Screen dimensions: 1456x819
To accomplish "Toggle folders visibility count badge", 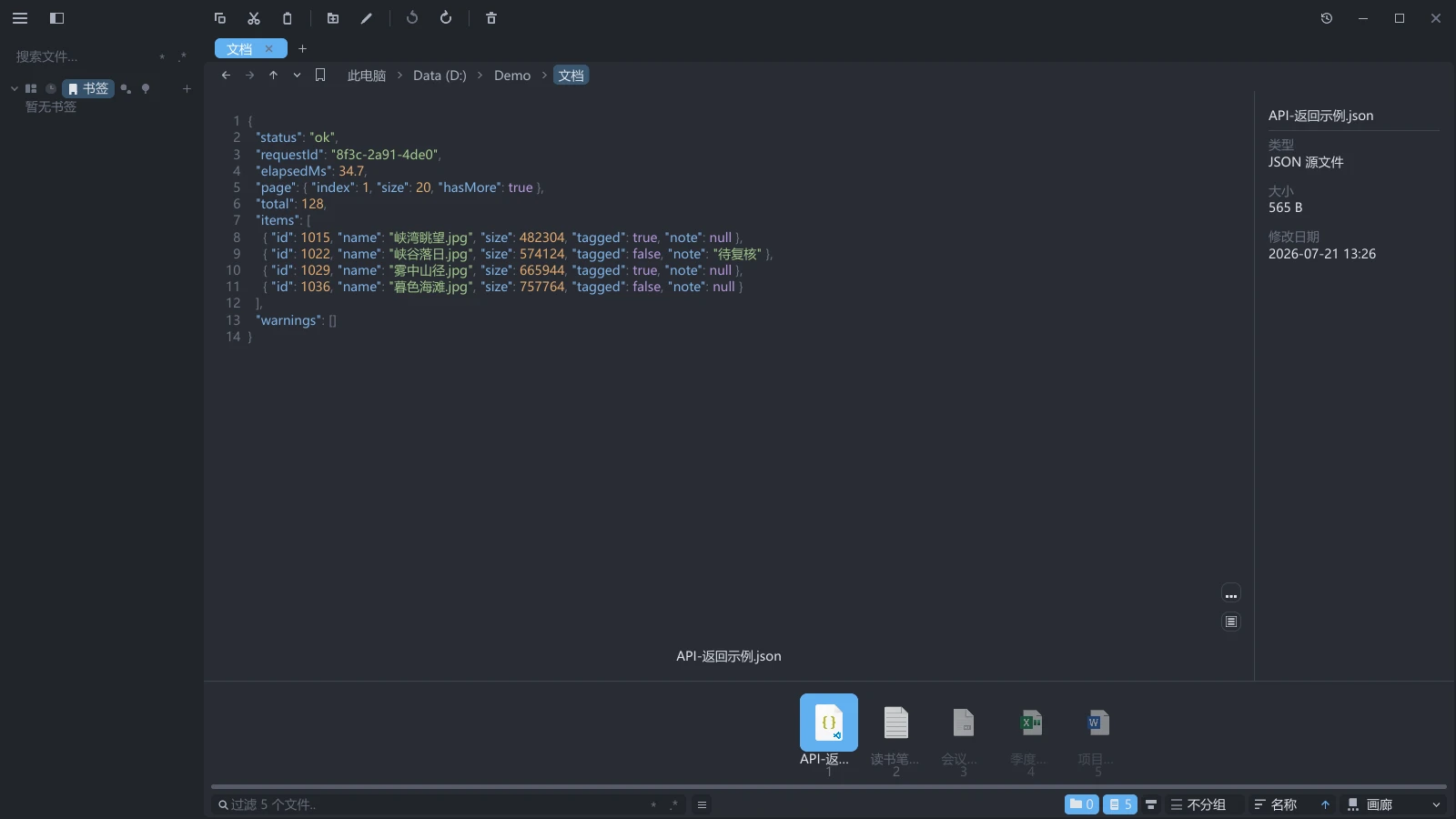I will 1082,804.
